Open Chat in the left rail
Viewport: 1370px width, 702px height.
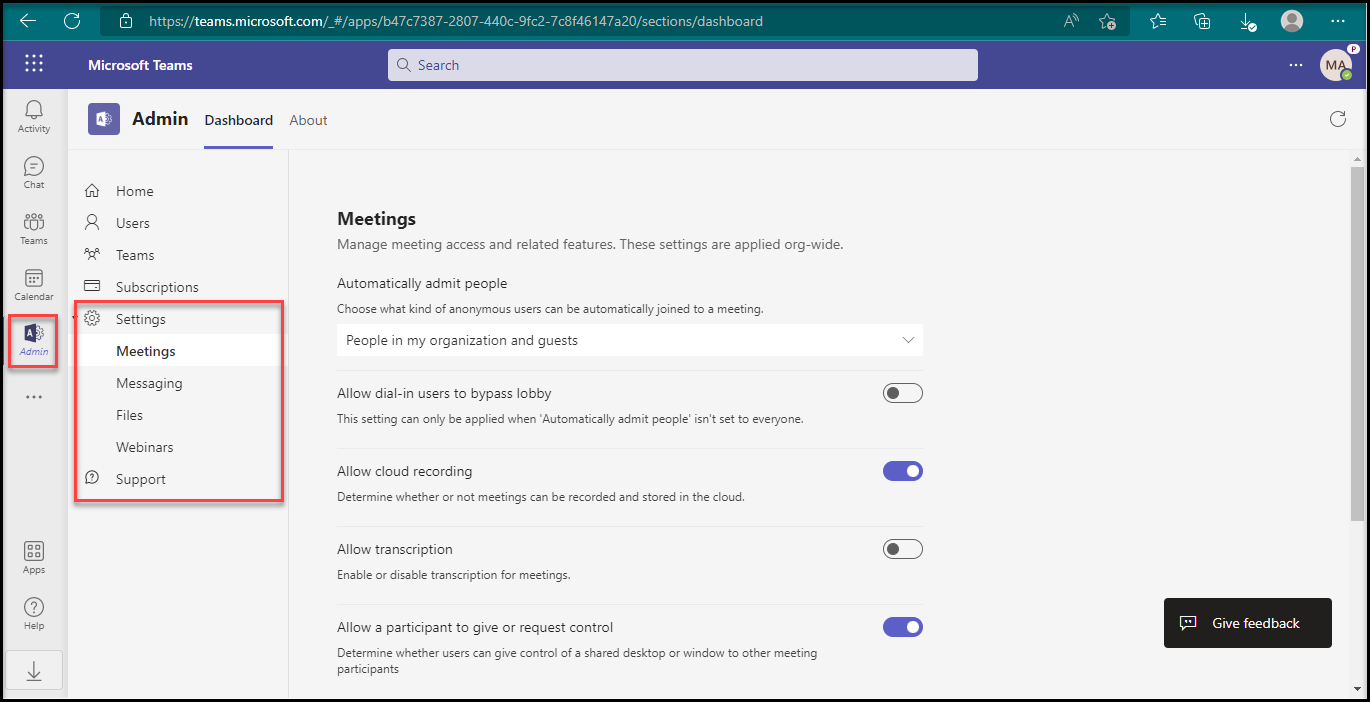coord(34,172)
